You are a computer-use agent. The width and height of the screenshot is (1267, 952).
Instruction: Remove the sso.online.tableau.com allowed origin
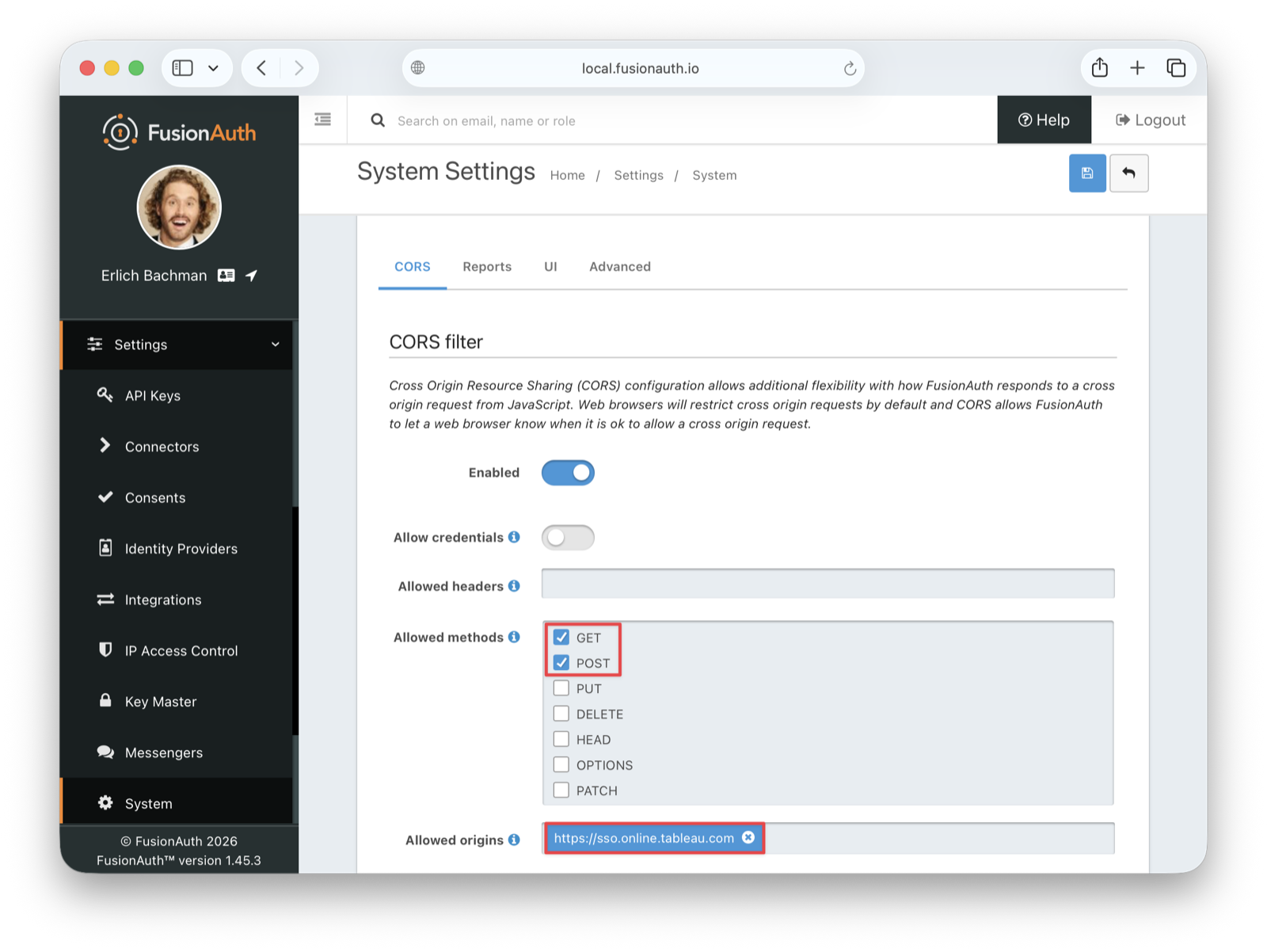pyautogui.click(x=748, y=837)
